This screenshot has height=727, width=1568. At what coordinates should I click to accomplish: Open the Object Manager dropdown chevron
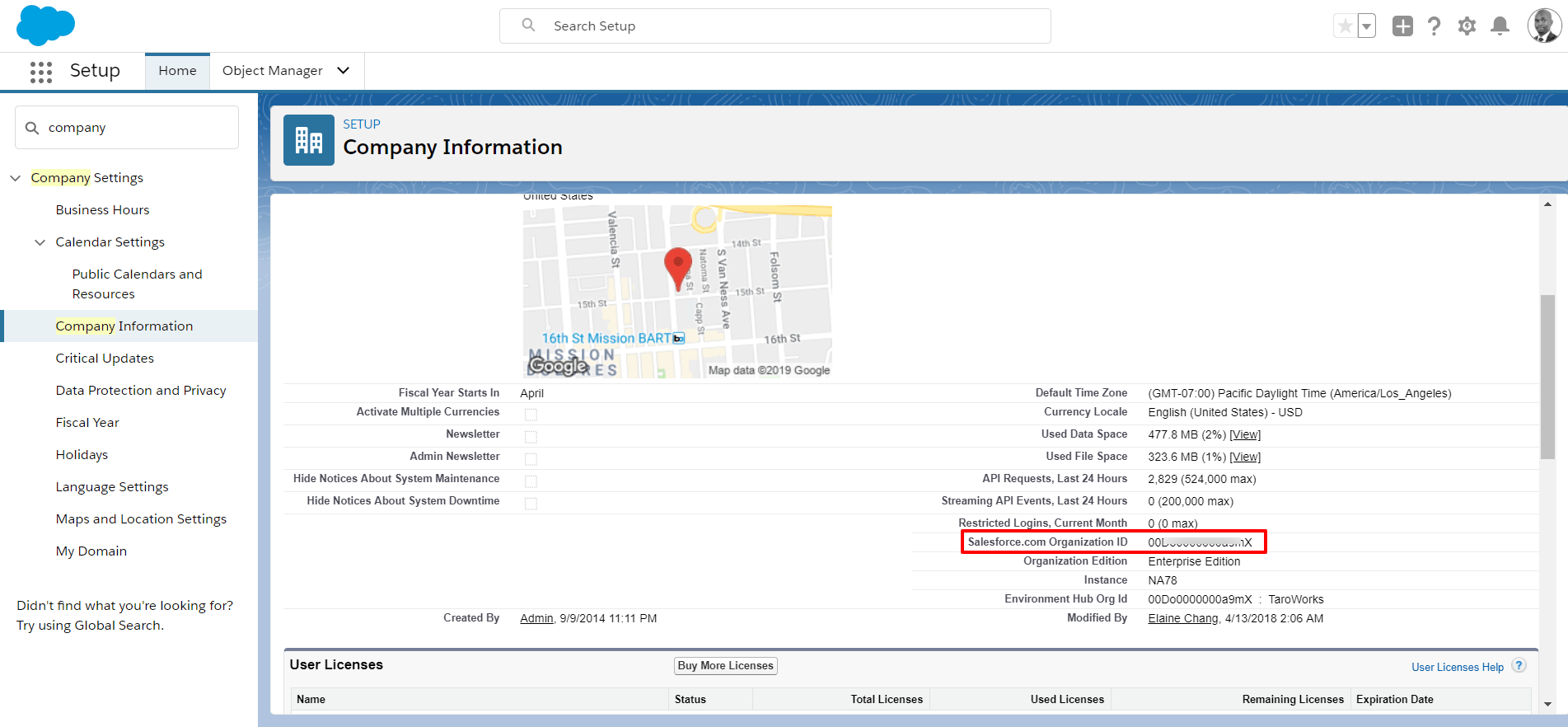[344, 71]
